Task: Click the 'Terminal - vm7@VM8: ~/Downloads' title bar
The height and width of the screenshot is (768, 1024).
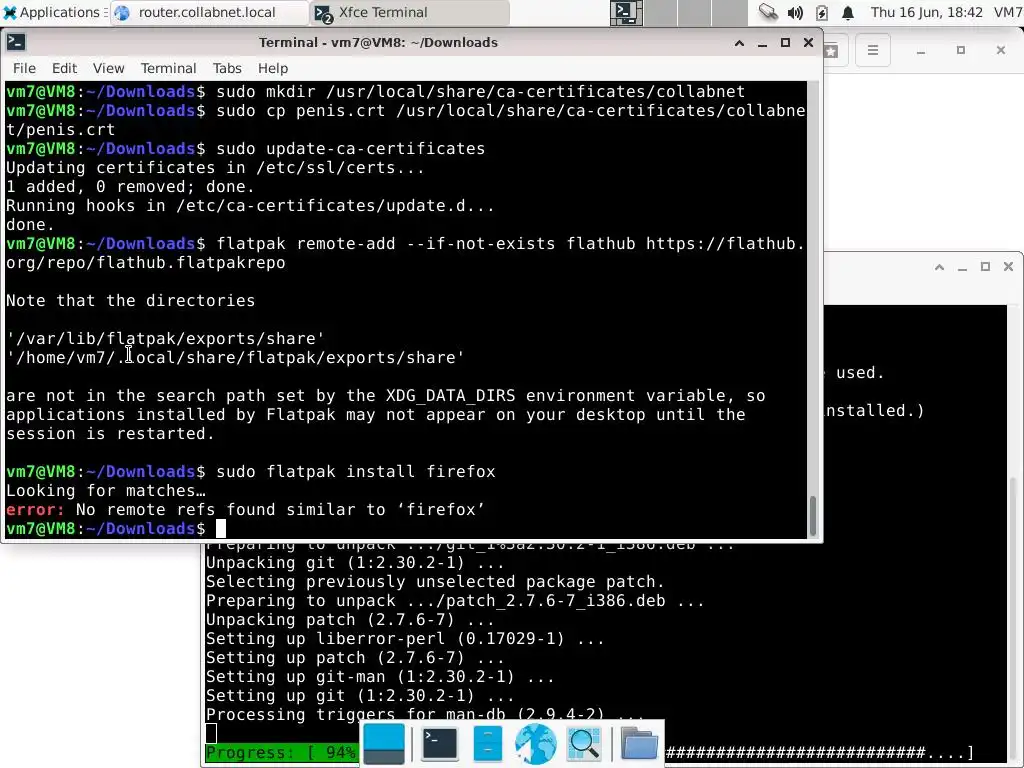Action: click(x=378, y=42)
